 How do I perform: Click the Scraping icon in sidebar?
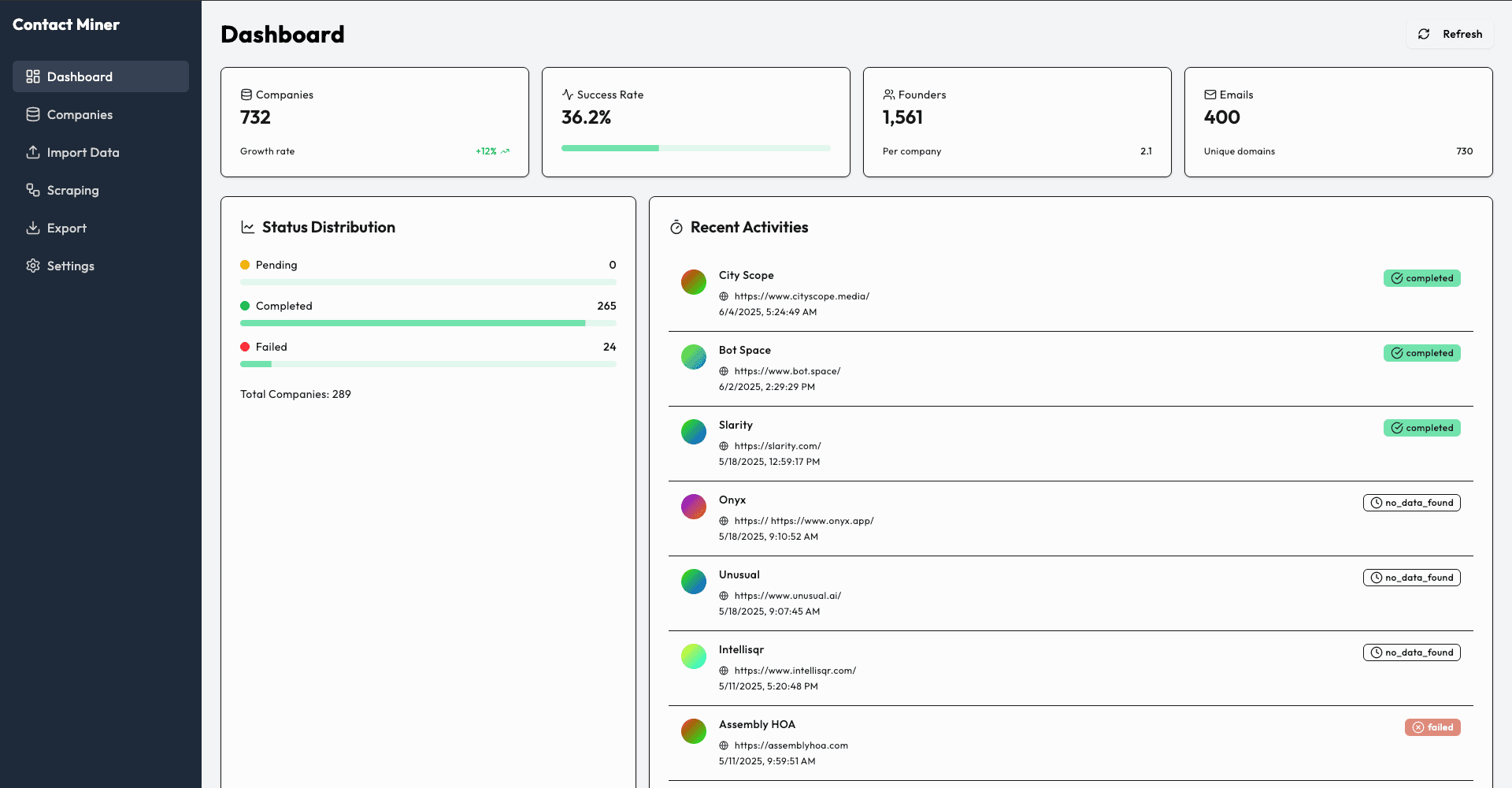coord(33,190)
